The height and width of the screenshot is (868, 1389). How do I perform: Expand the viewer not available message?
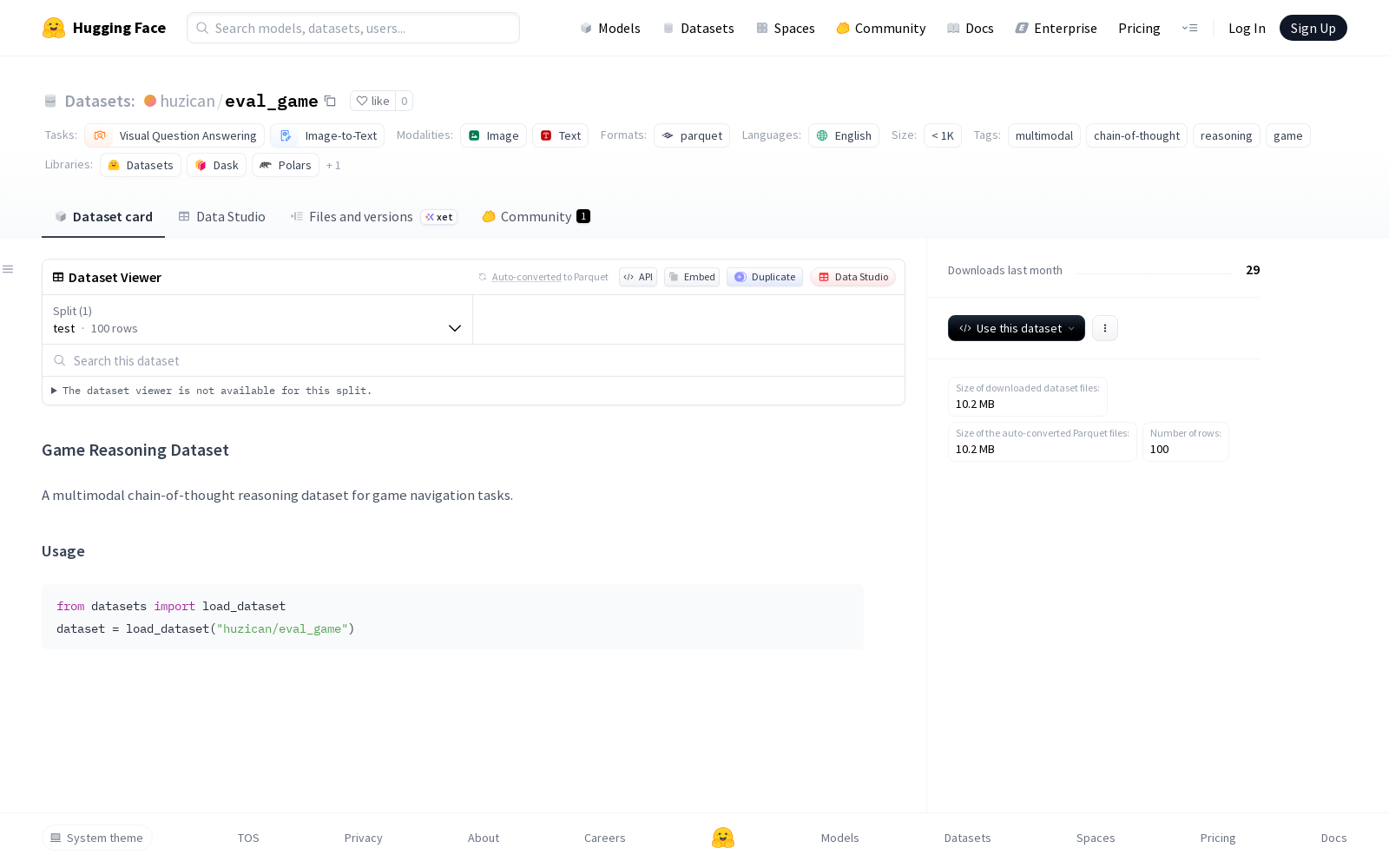tap(212, 391)
